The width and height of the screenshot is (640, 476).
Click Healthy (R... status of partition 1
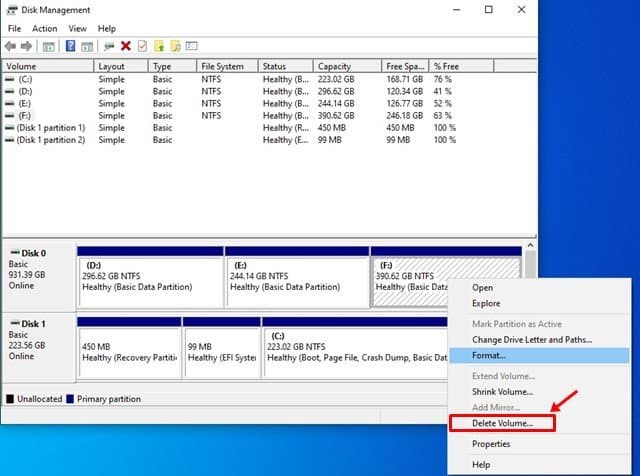point(286,128)
